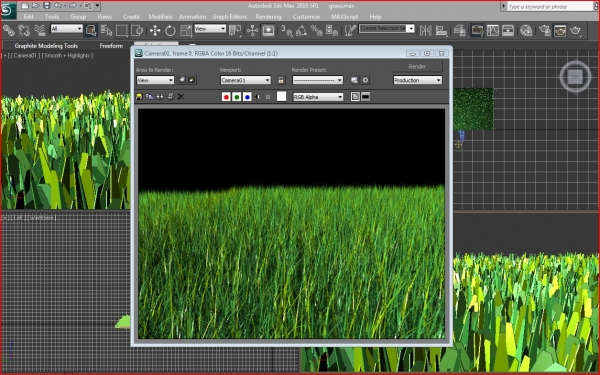600x375 pixels.
Task: Toggle the Window/Crossing selection button
Action: (x=137, y=30)
